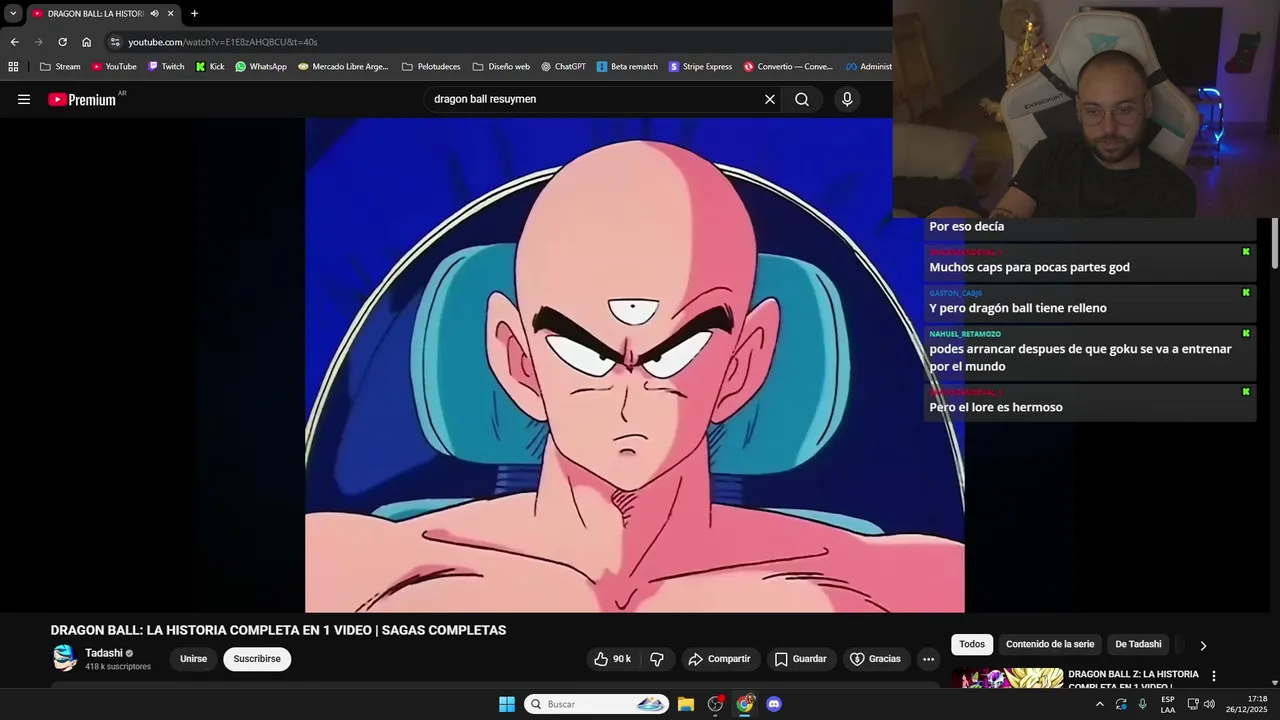Select chat message 'Pero el lore es hermoso'
The width and height of the screenshot is (1280, 720).
(996, 407)
